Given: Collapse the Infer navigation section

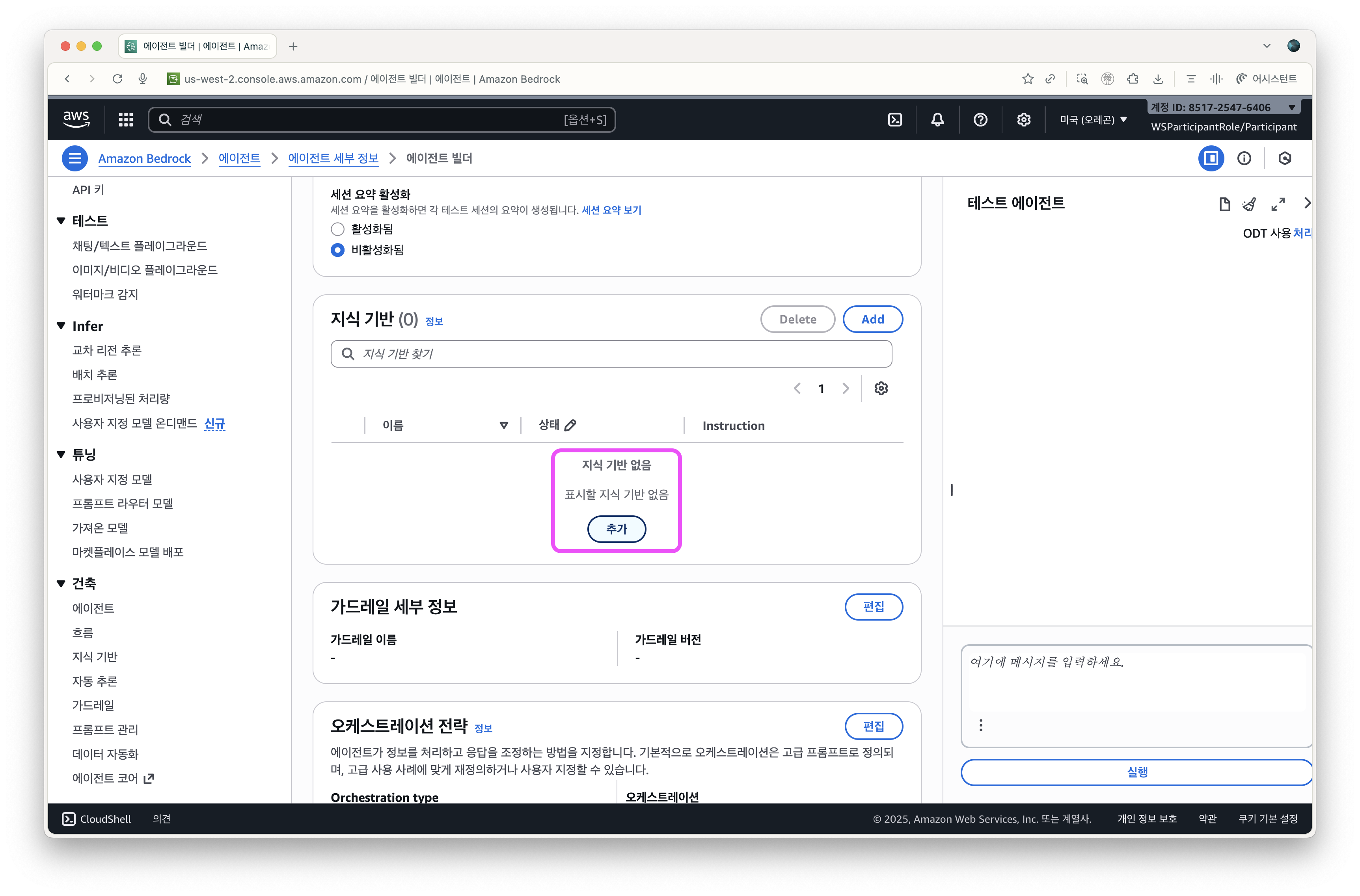Looking at the screenshot, I should click(x=61, y=326).
